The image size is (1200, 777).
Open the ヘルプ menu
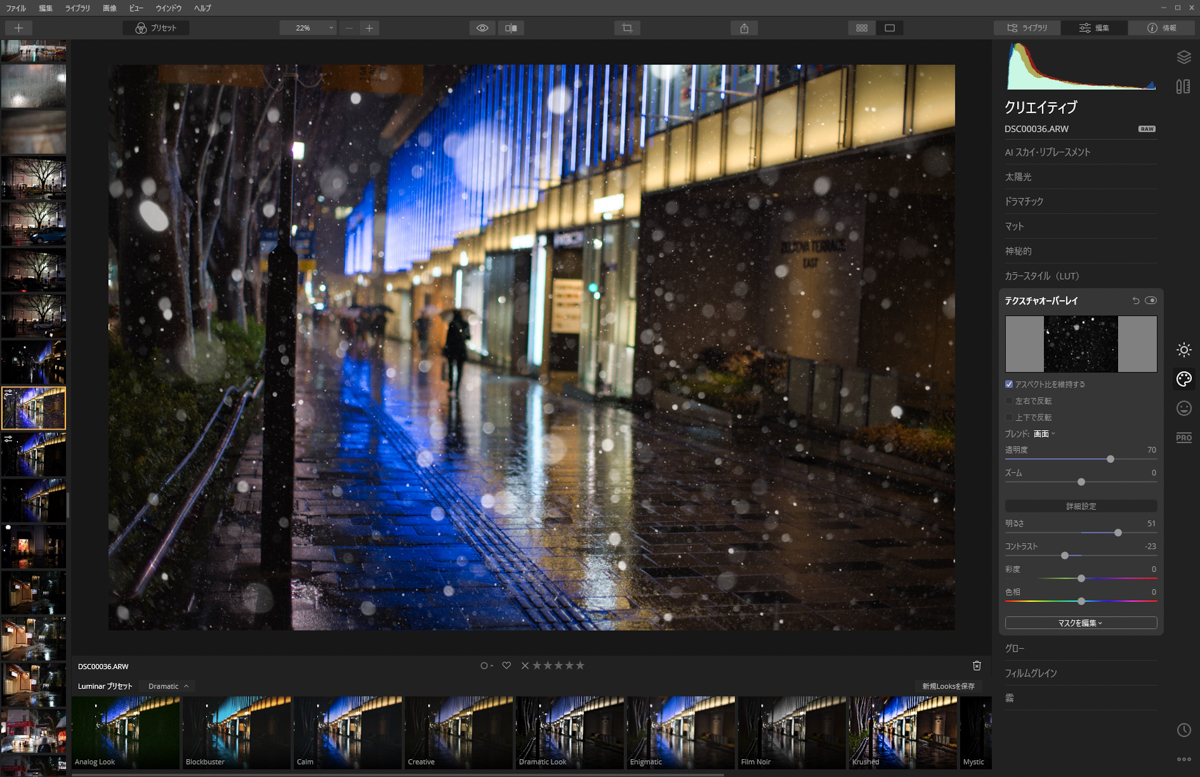(x=202, y=8)
